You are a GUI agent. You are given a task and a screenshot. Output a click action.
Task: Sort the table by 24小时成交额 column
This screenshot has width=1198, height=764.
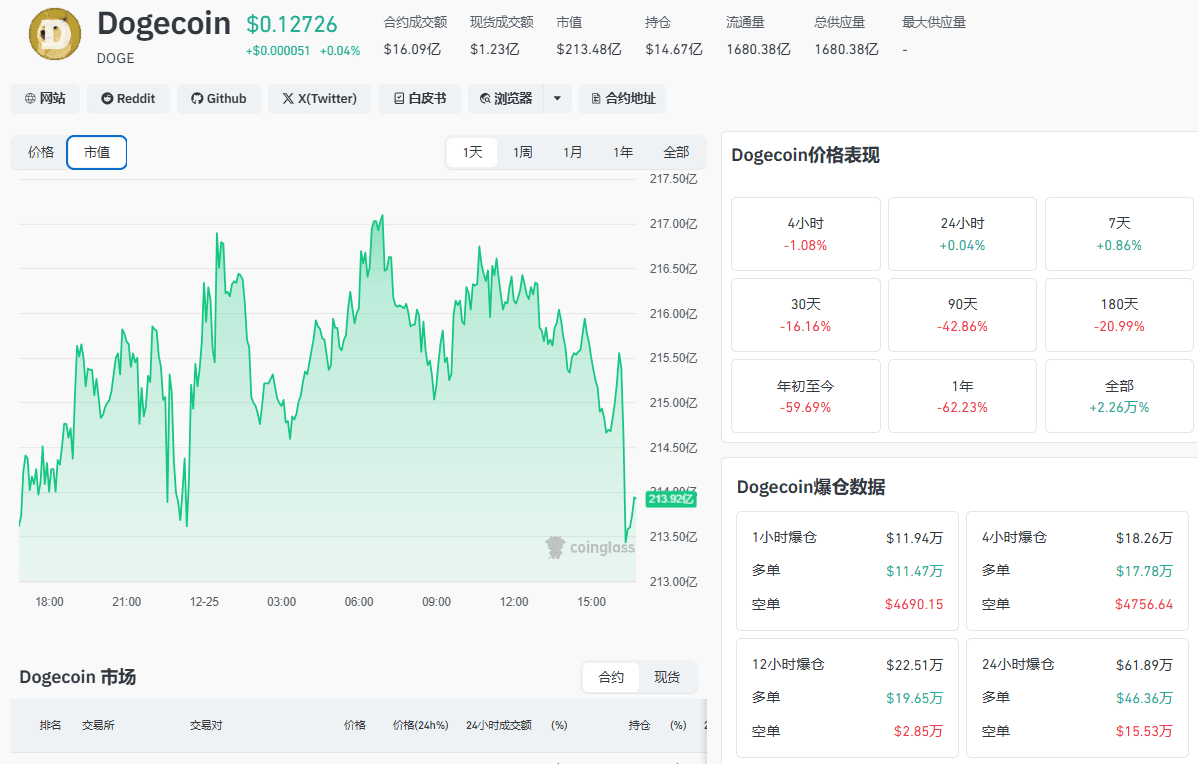point(499,725)
